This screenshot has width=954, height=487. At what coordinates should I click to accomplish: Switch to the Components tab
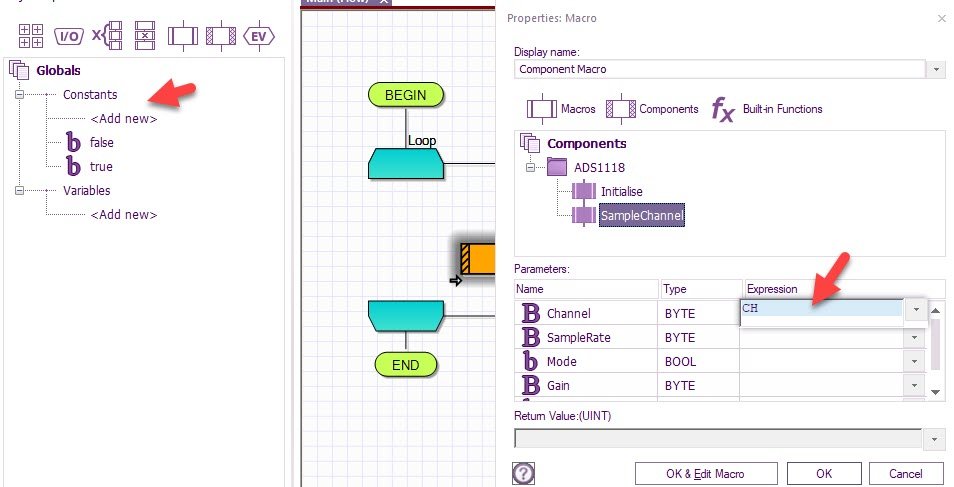[x=653, y=109]
